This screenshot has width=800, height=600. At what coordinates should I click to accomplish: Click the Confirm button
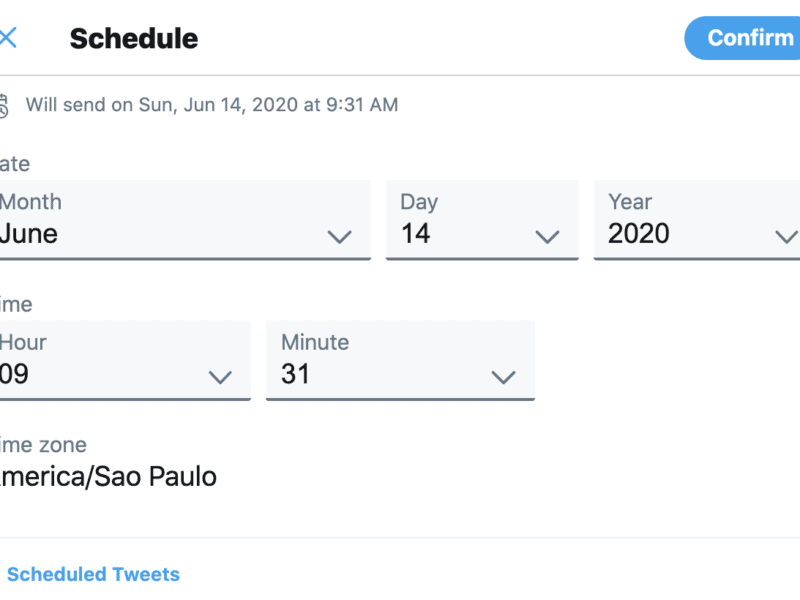click(x=742, y=38)
